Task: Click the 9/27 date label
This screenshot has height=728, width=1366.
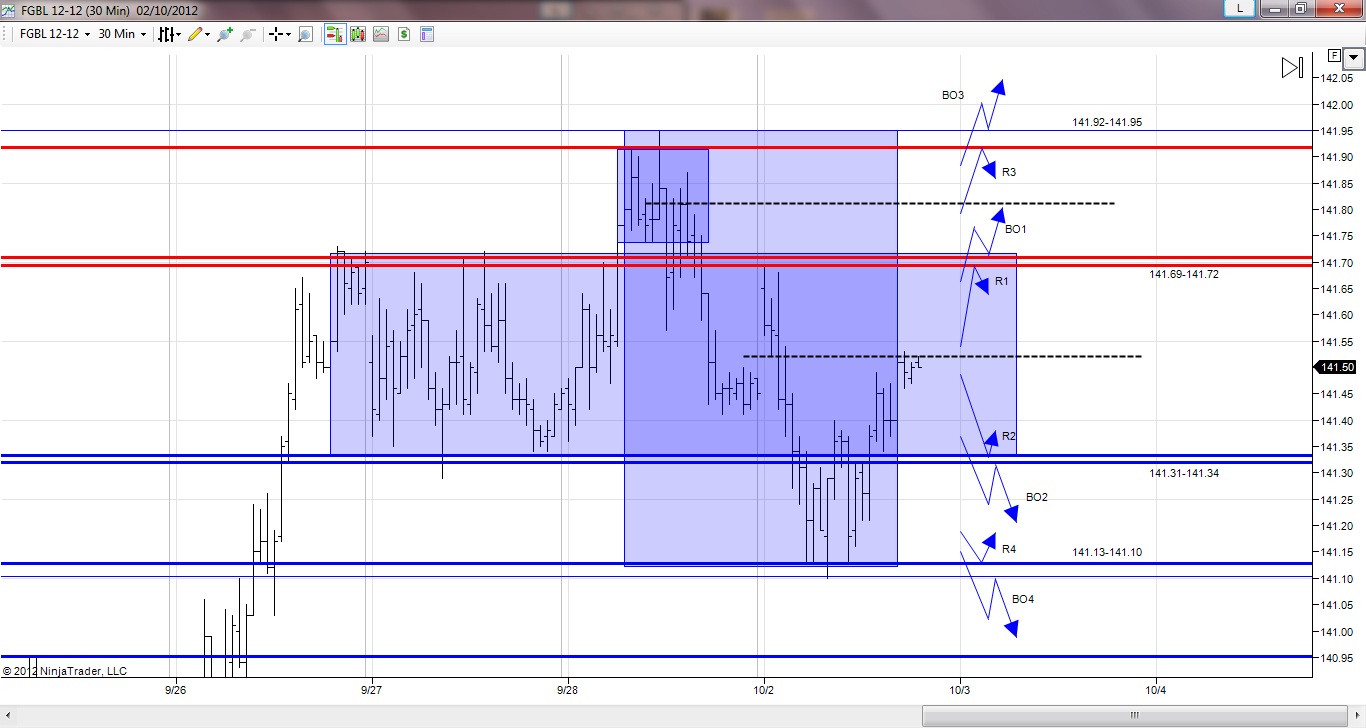Action: coord(371,690)
